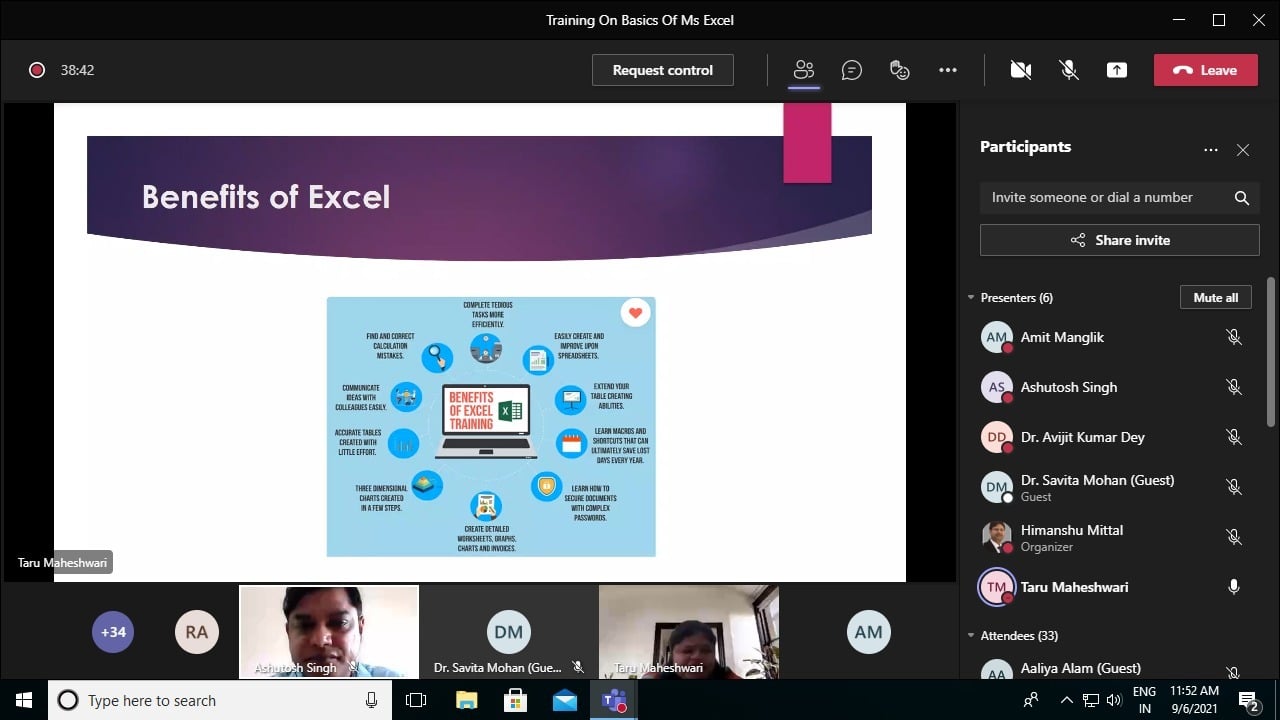Collapse the Attendees (33) section
1280x720 pixels.
(971, 636)
